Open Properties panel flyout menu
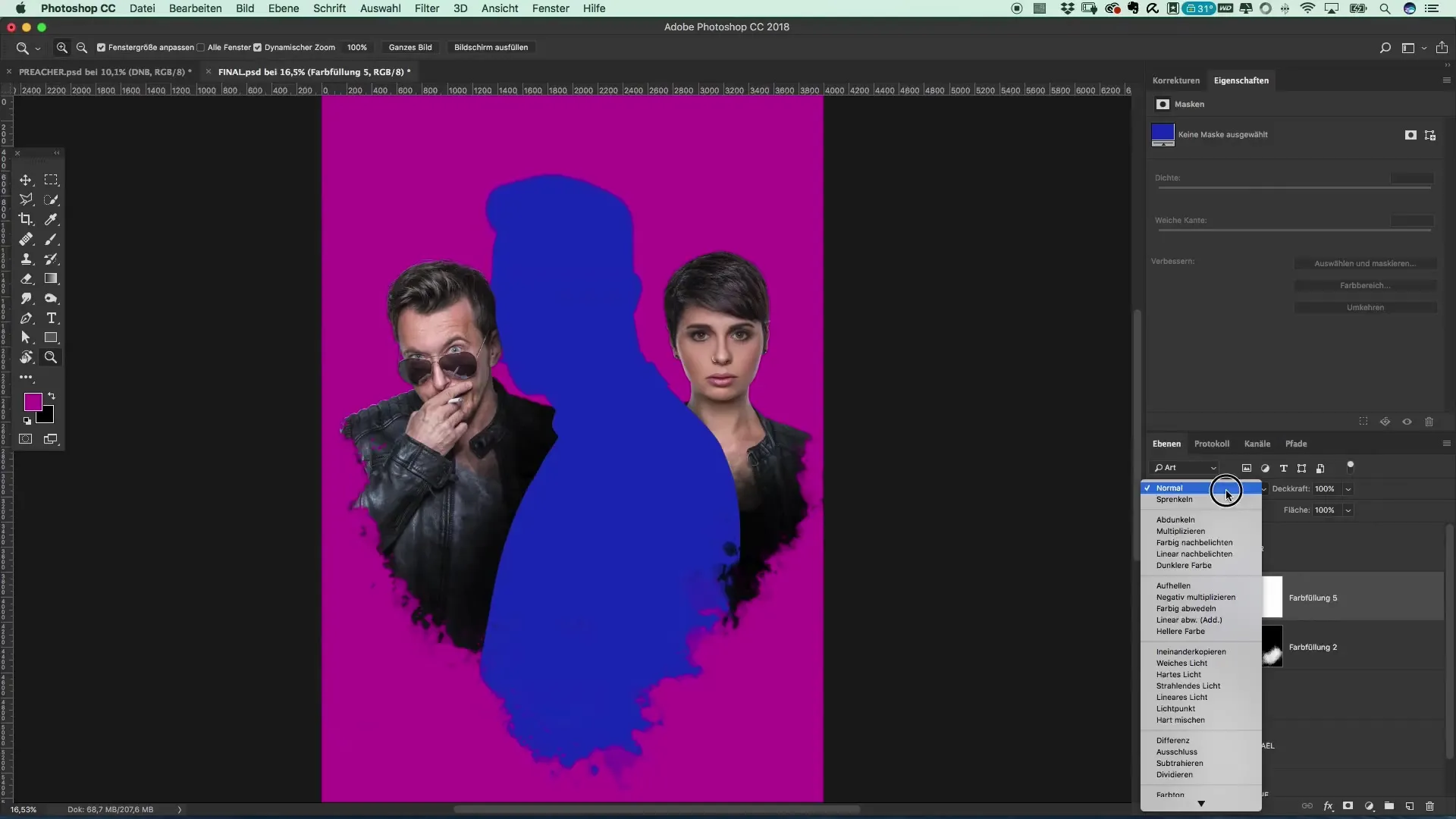This screenshot has height=819, width=1456. pos(1446,80)
